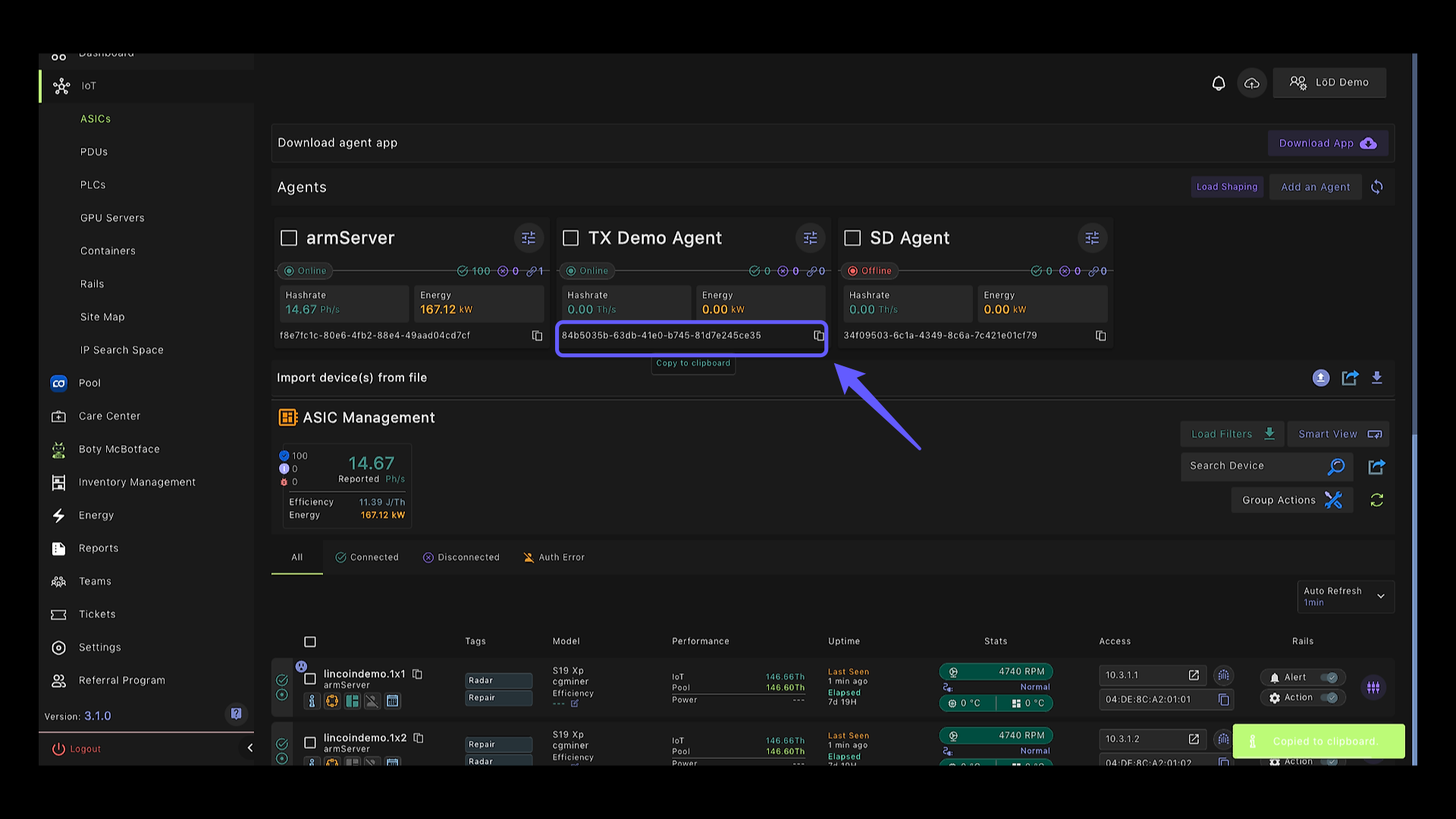Copy MAC address 04:DE:8C:A2:01:01
This screenshot has height=819, width=1456.
1223,699
